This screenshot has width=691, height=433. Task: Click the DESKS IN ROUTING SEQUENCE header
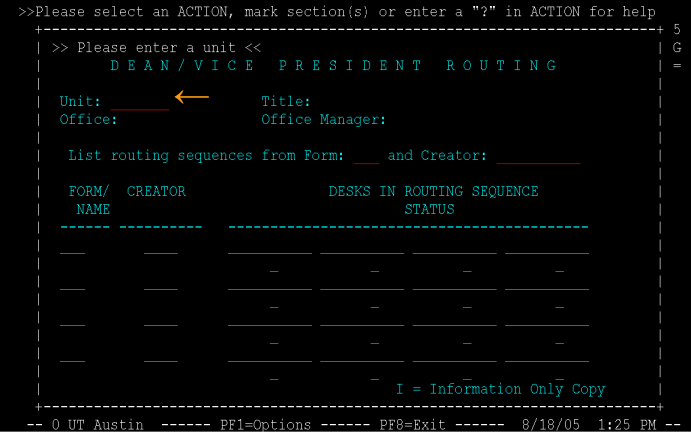coord(434,191)
